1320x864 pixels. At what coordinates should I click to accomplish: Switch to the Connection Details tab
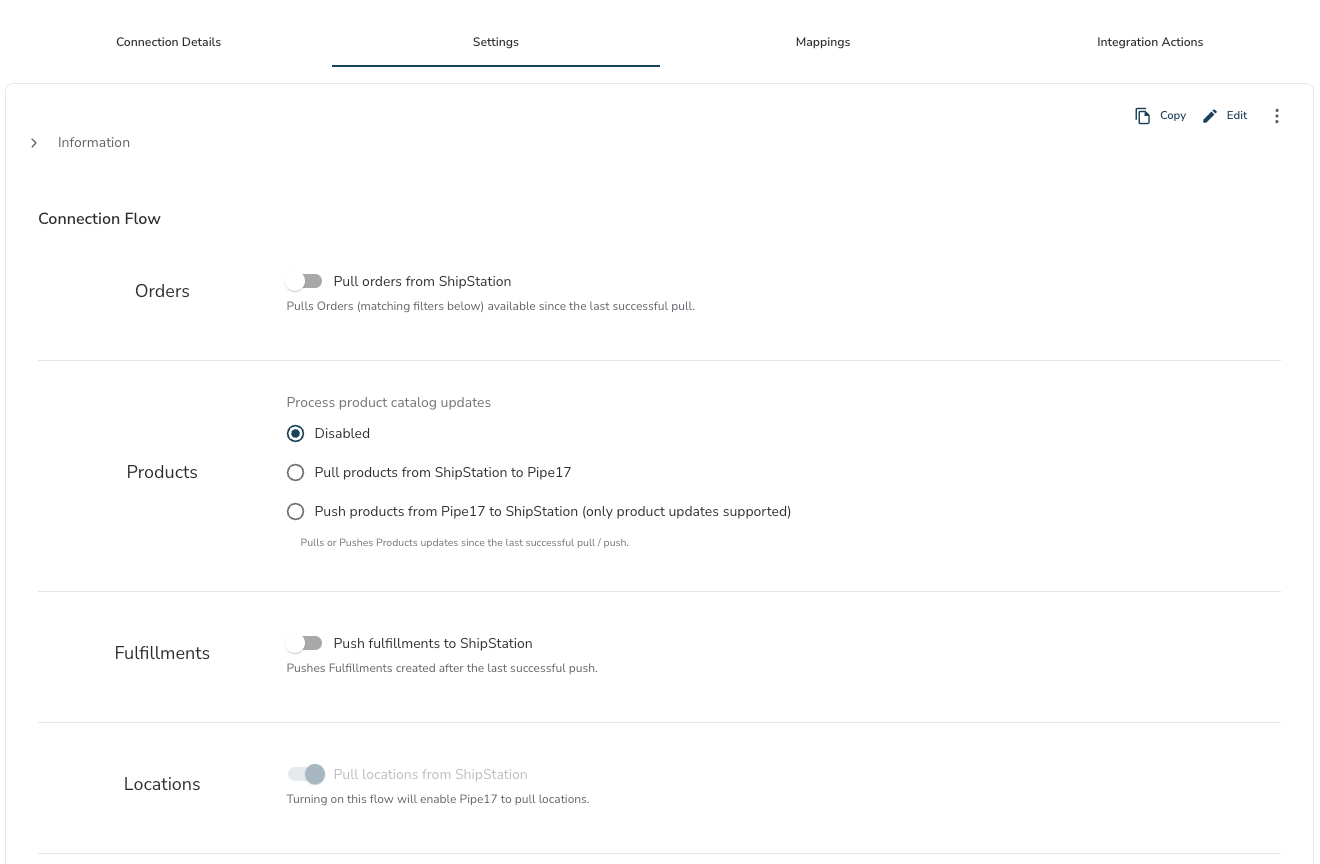168,42
